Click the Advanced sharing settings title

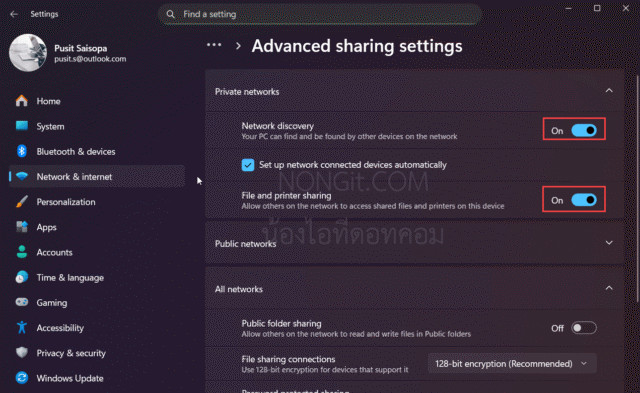(357, 46)
